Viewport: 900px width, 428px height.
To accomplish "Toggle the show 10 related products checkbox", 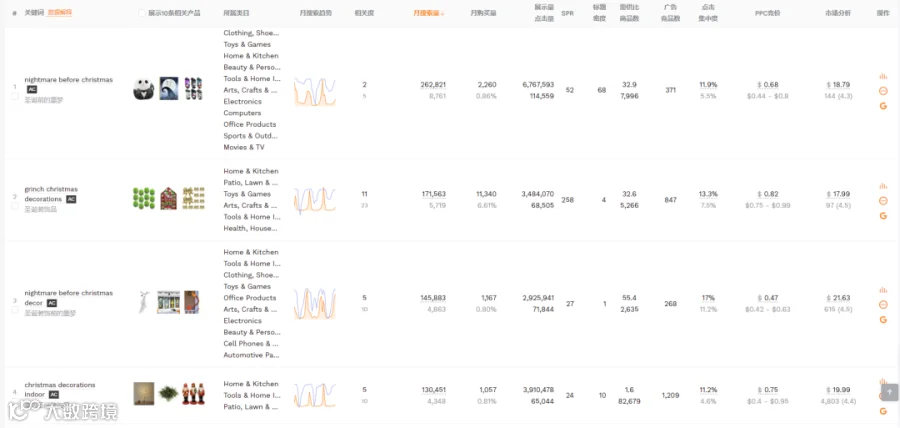I will [142, 13].
